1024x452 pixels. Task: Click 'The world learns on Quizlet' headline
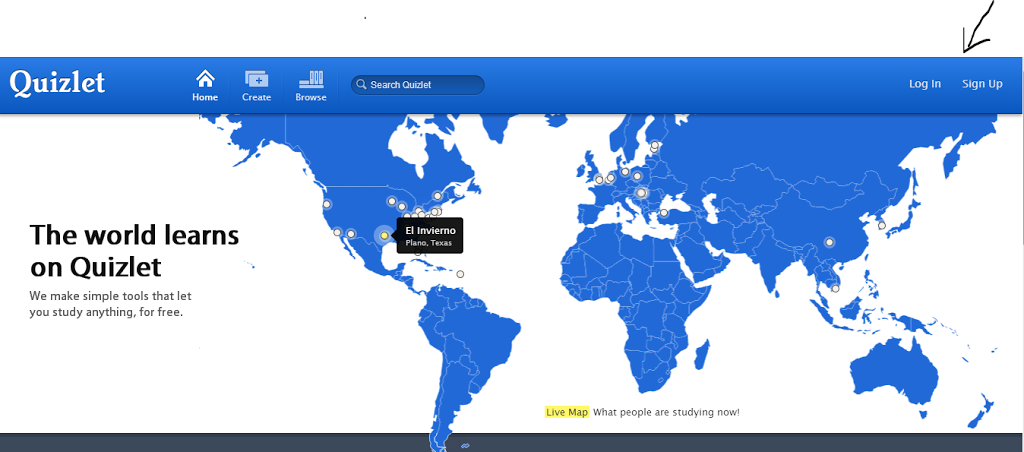135,251
